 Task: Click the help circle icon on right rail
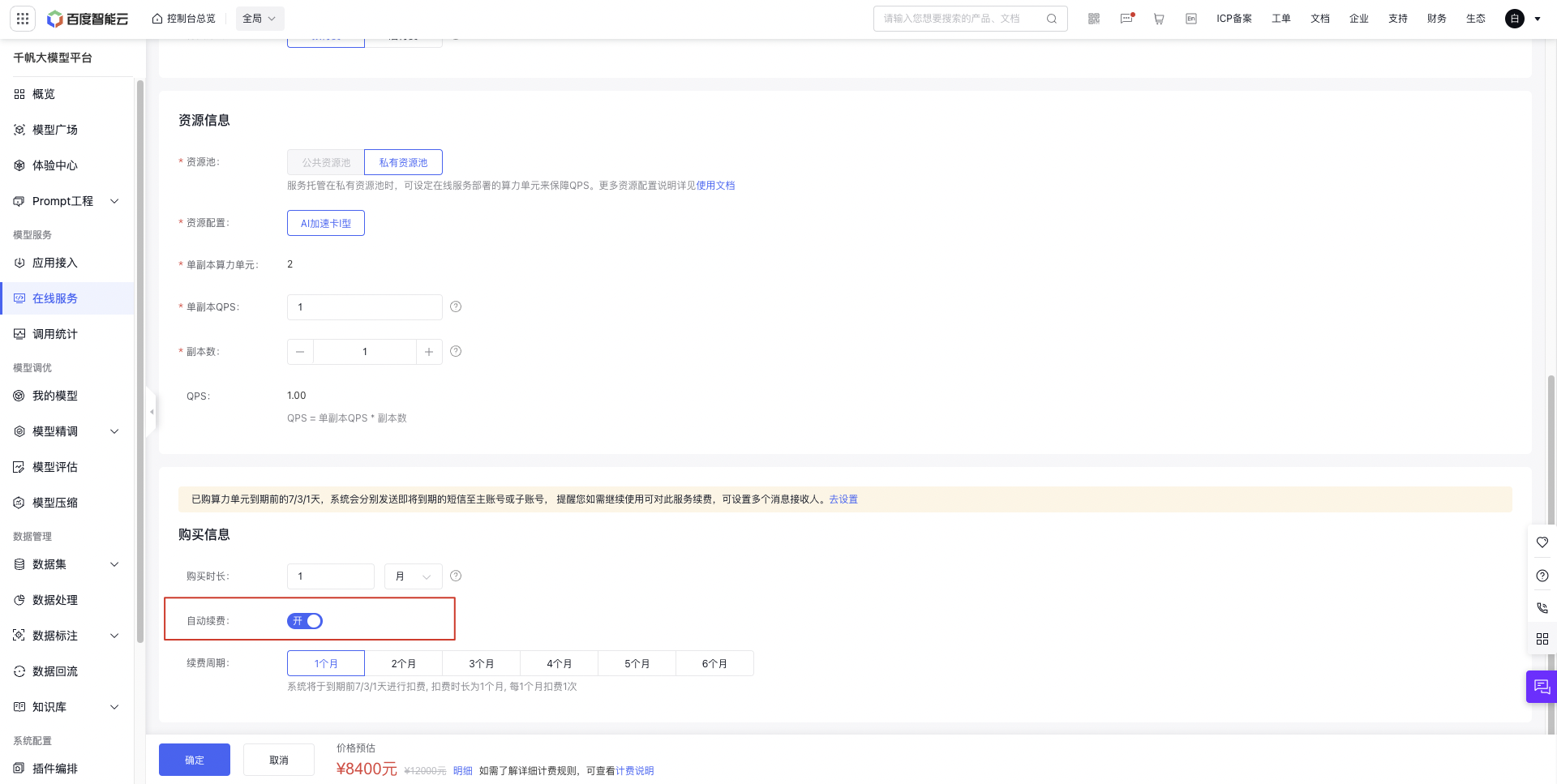coord(1542,576)
